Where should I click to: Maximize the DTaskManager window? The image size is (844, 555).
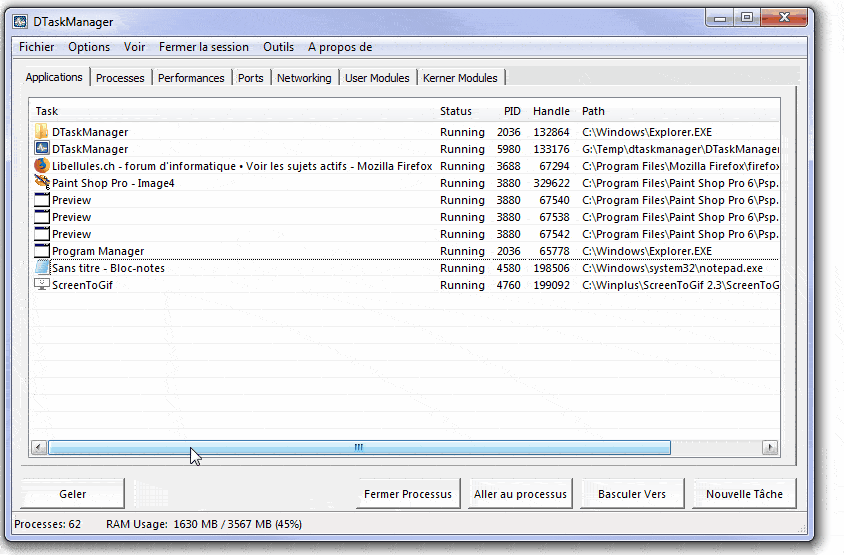(747, 18)
